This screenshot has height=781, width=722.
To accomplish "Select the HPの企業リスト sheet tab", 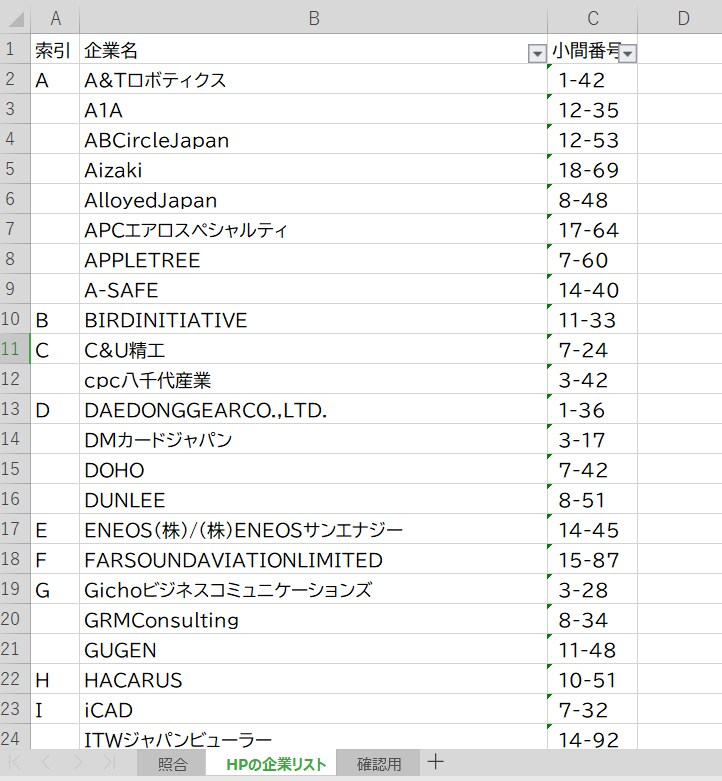I will [276, 764].
